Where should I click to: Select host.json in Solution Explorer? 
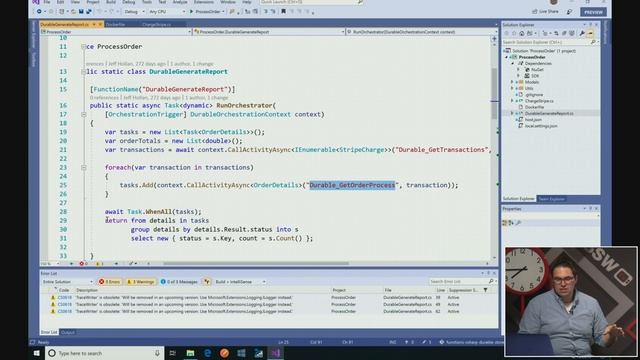533,120
